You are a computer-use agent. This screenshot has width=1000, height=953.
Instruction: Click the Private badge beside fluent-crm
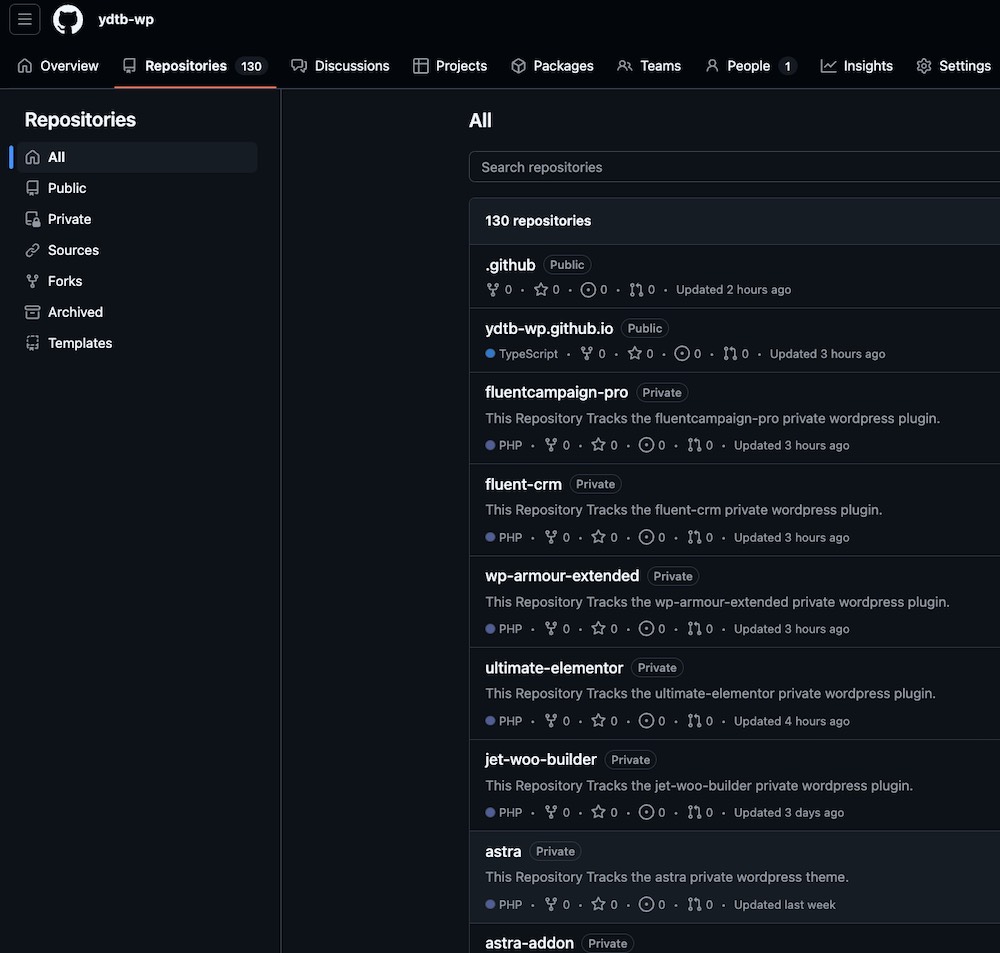click(596, 484)
